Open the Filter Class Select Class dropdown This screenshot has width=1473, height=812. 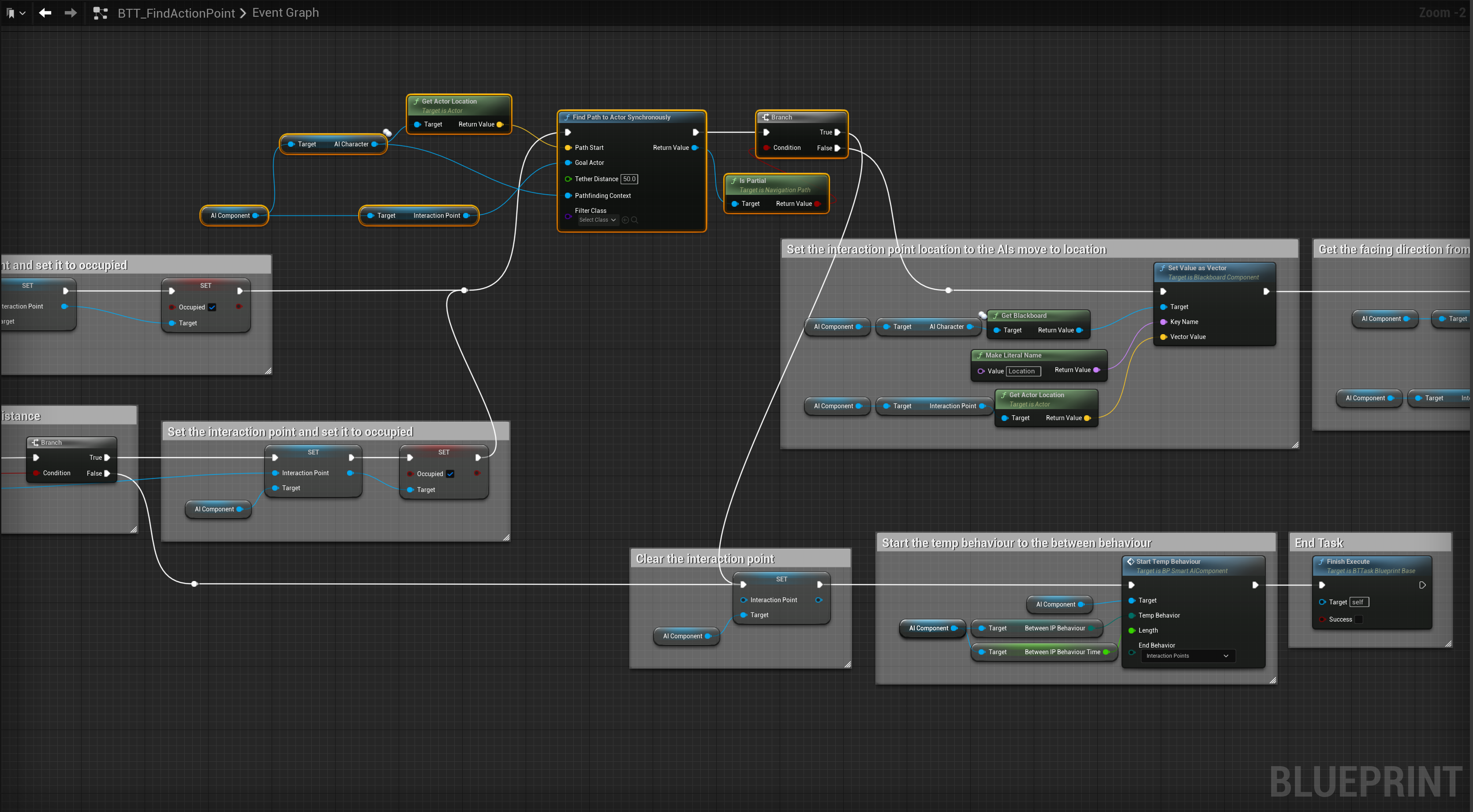[597, 220]
